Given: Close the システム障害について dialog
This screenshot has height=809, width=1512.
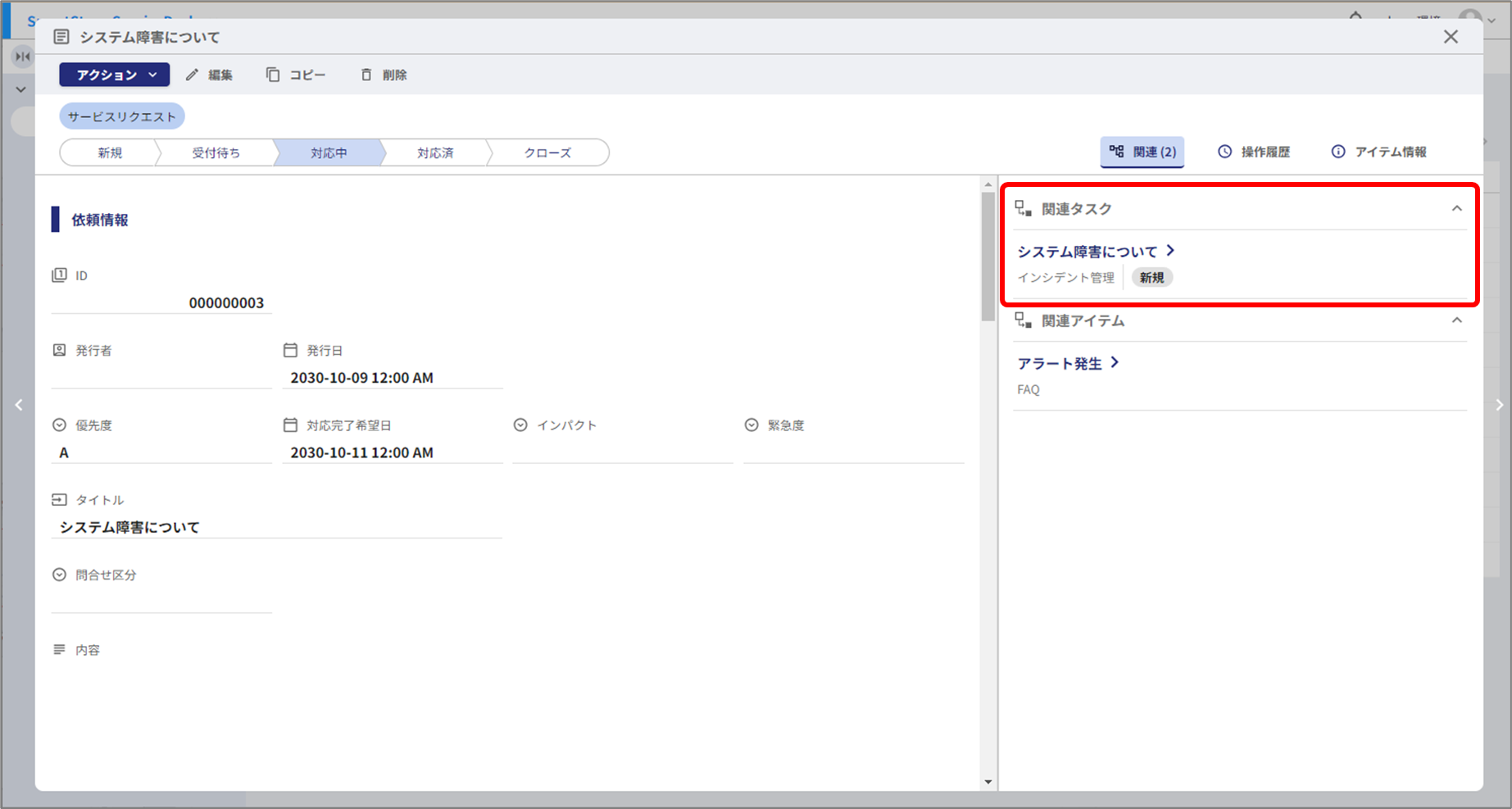Looking at the screenshot, I should (1451, 37).
